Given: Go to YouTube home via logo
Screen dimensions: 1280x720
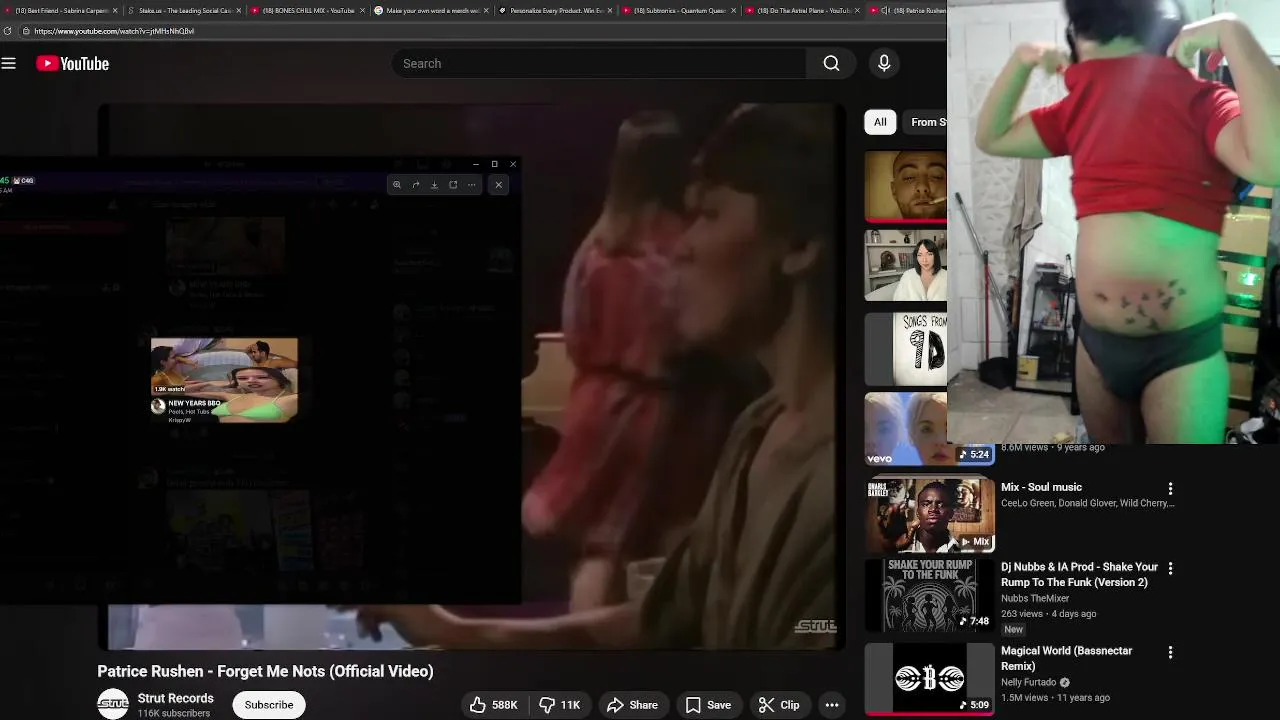Looking at the screenshot, I should (x=73, y=64).
